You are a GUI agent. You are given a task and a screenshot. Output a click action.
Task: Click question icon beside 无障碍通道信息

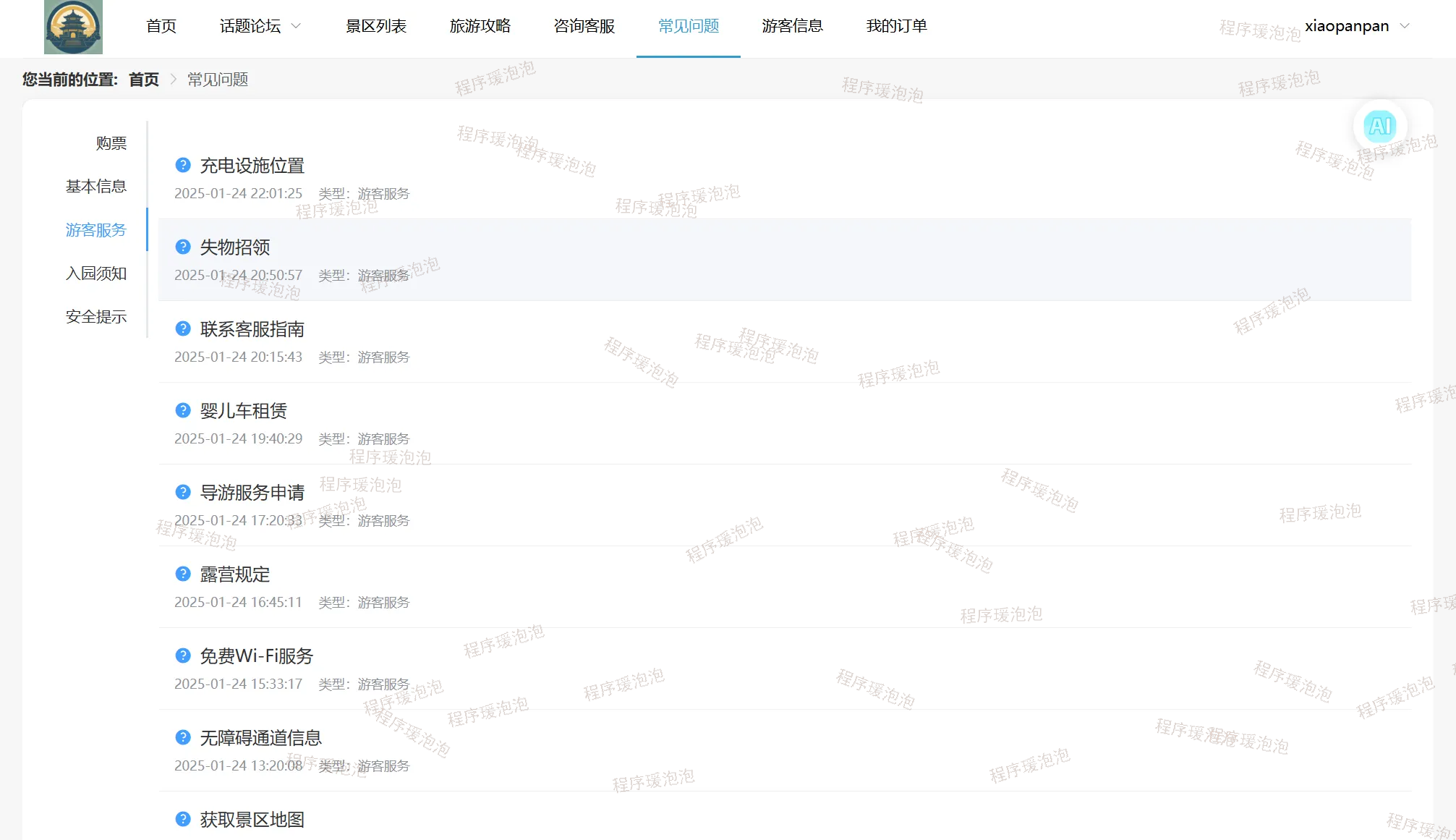[x=183, y=737]
